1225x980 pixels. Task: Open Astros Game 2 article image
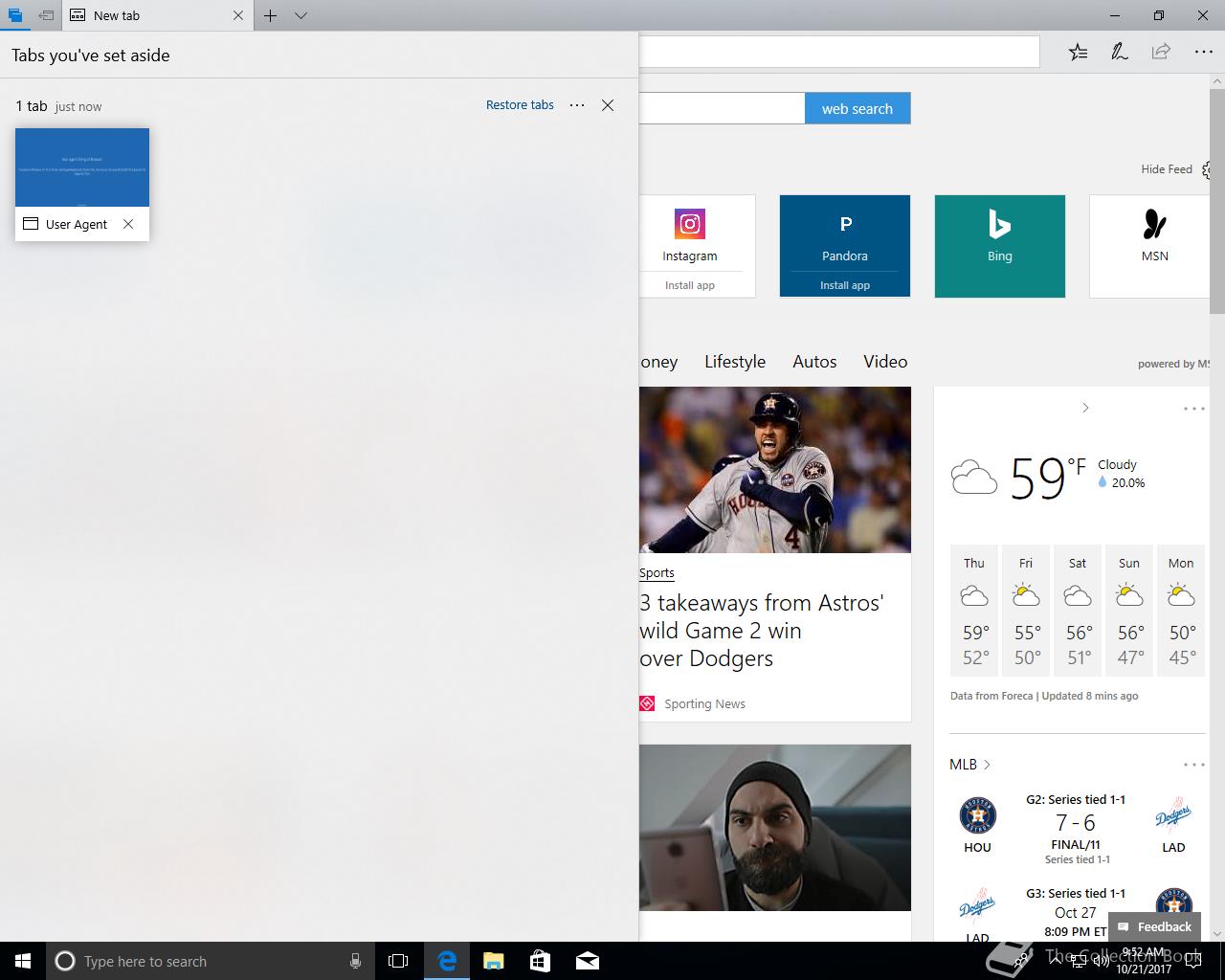tap(775, 470)
